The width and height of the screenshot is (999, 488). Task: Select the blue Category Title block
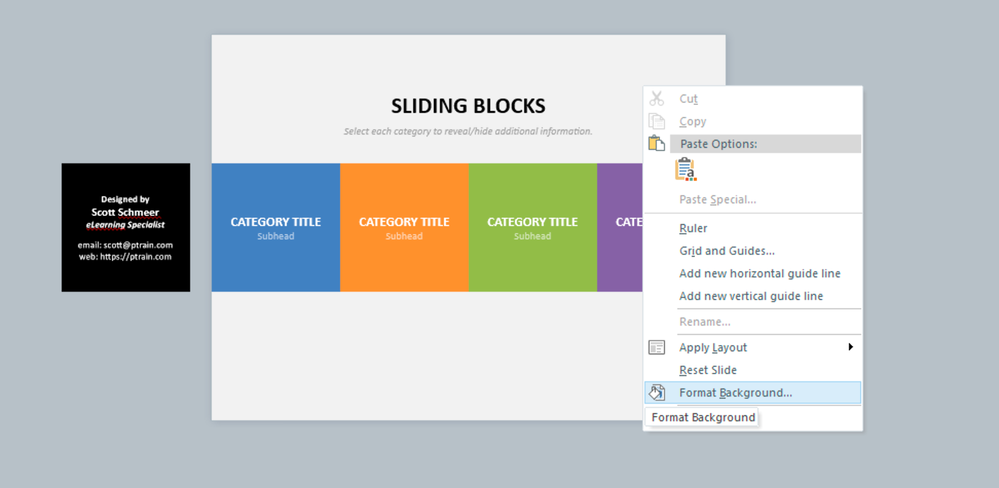(x=275, y=228)
